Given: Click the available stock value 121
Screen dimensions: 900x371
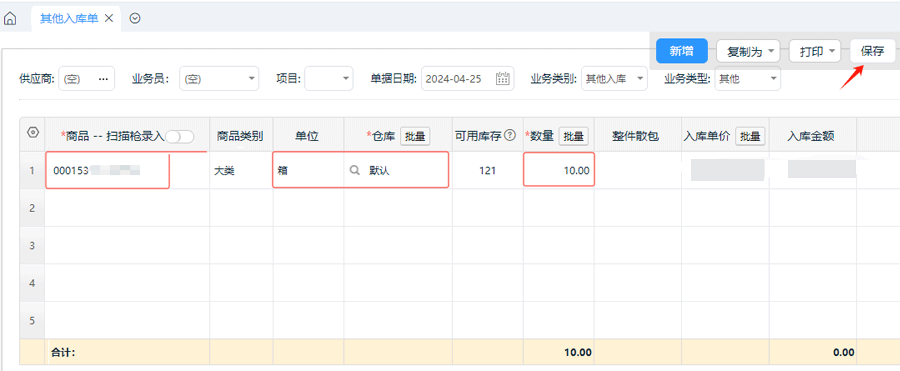Looking at the screenshot, I should (x=488, y=171).
